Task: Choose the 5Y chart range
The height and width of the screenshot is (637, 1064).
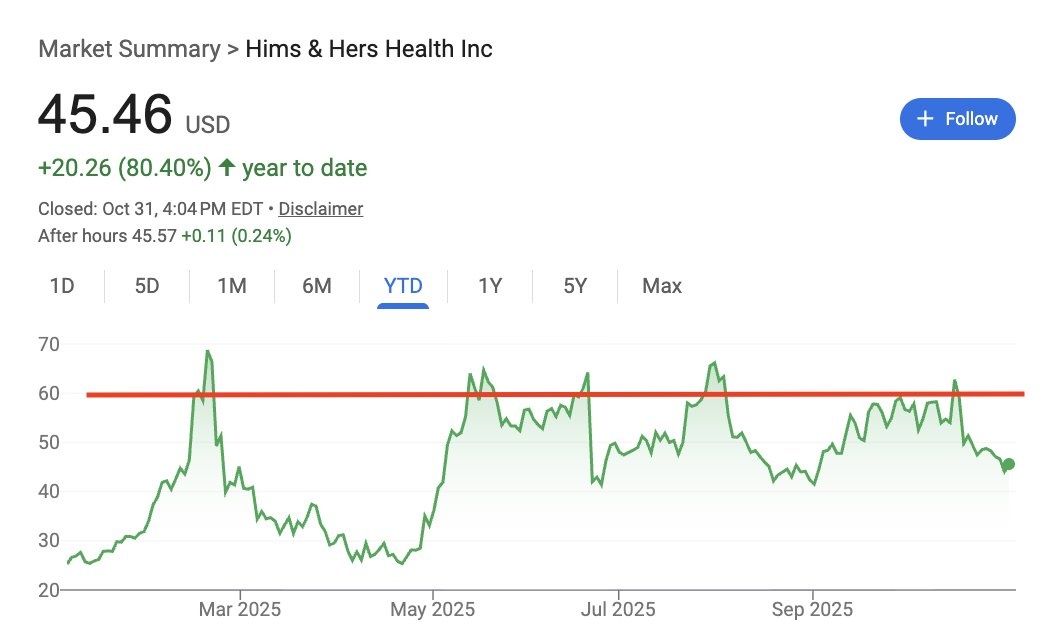Action: 575,286
